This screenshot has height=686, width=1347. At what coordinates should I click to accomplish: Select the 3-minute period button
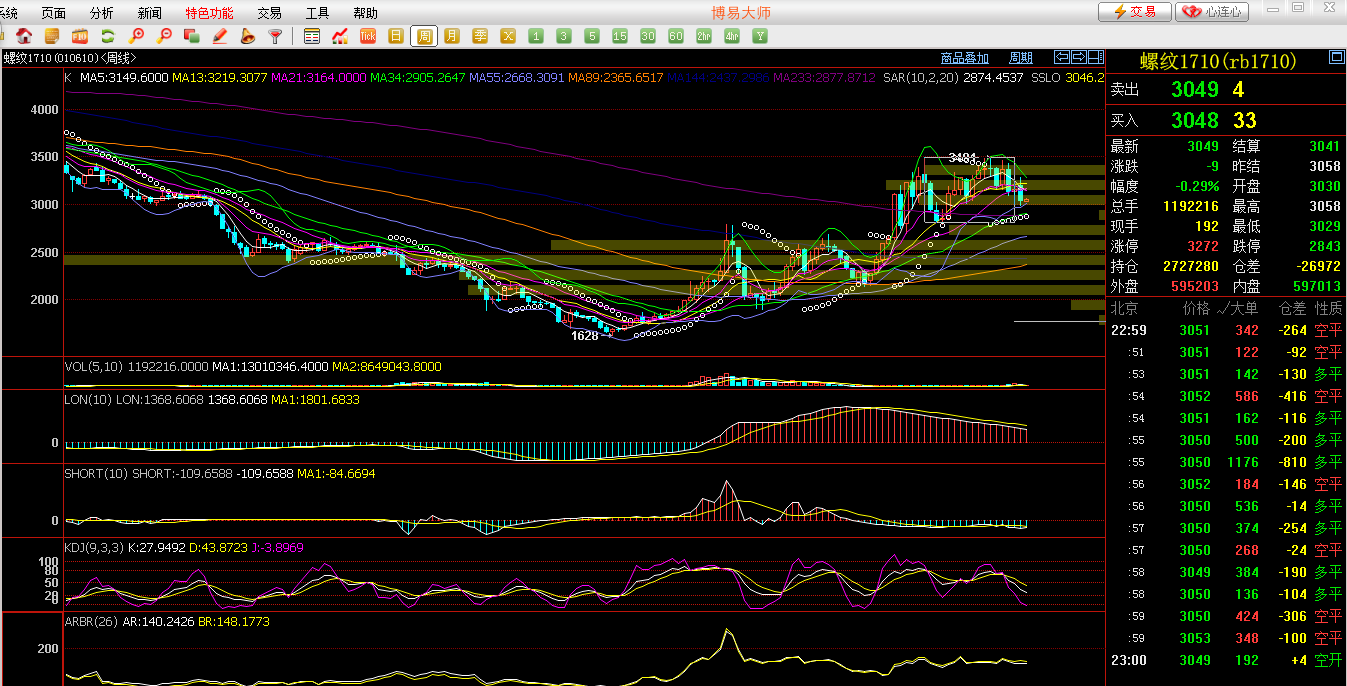click(x=564, y=36)
